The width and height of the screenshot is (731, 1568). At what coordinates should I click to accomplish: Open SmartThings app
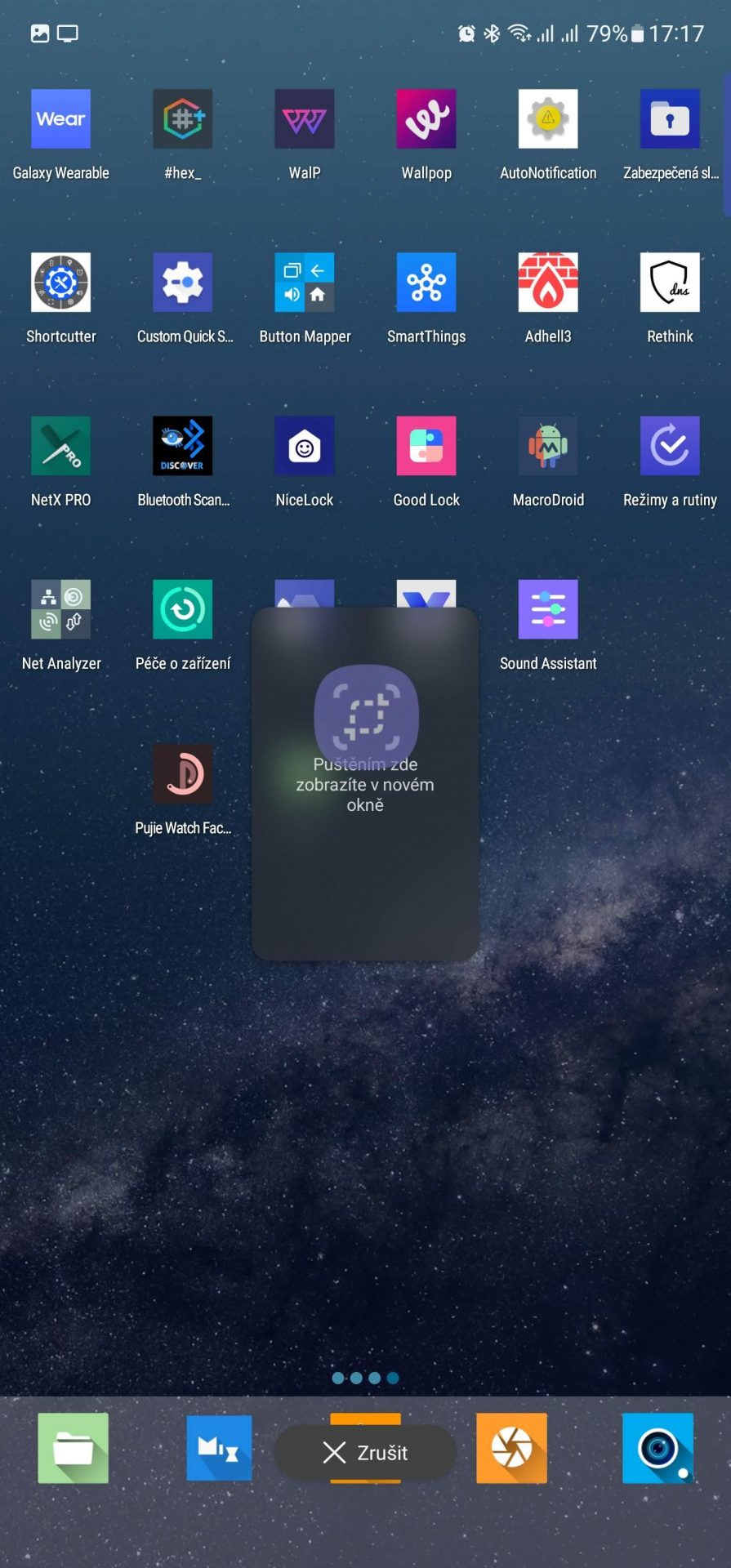coord(426,283)
